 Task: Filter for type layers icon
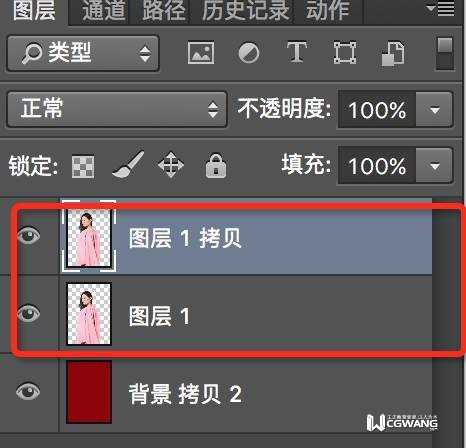point(297,52)
